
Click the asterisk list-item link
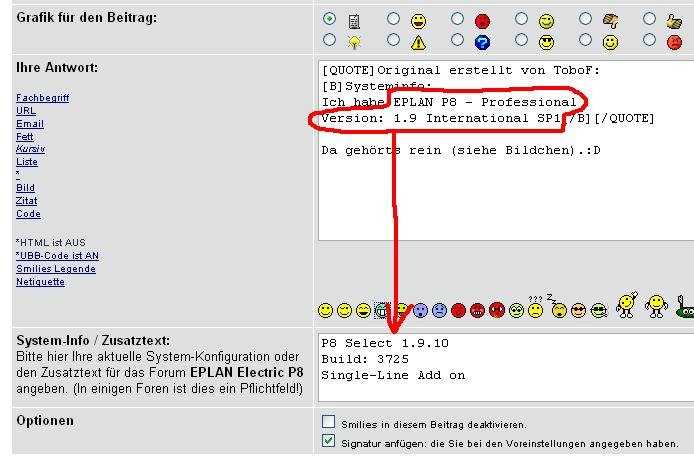pos(18,174)
